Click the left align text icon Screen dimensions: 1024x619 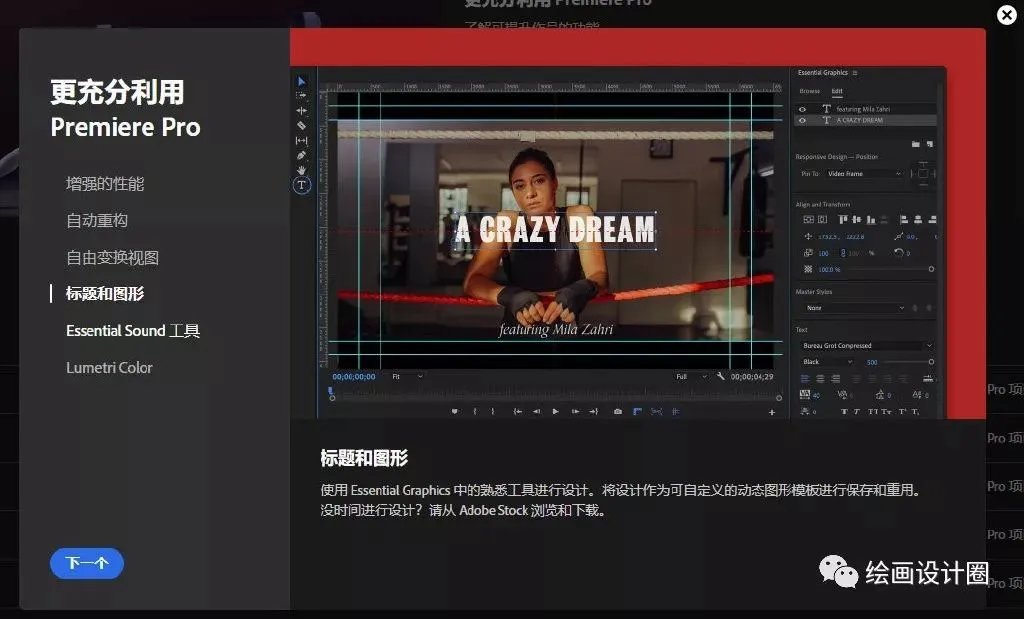[x=805, y=379]
